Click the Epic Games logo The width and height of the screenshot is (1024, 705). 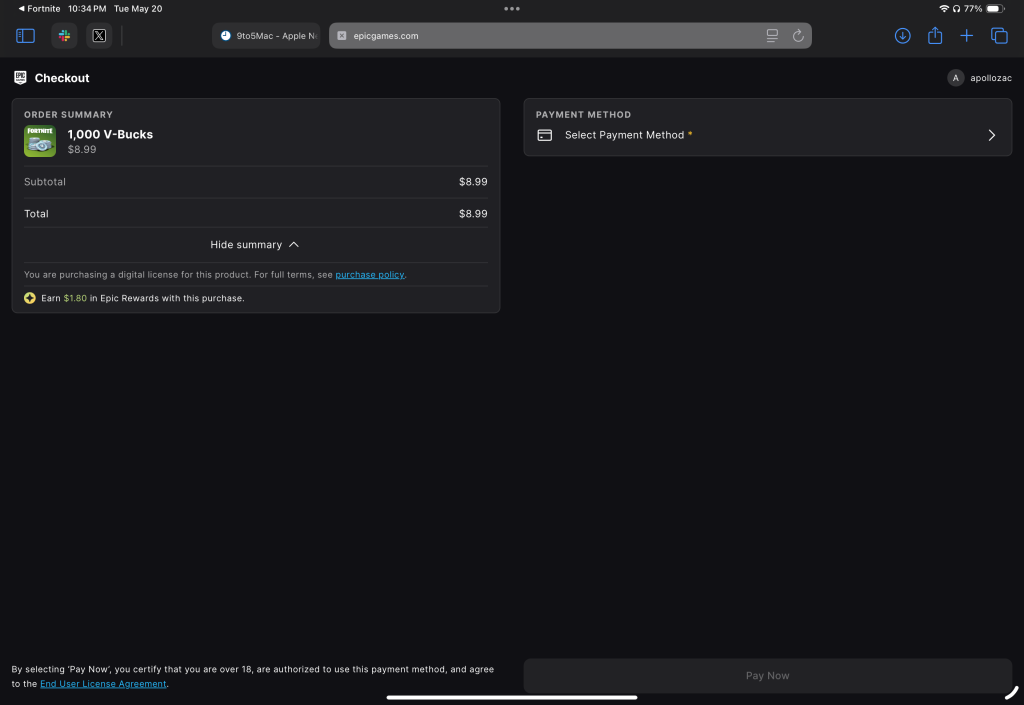[20, 78]
